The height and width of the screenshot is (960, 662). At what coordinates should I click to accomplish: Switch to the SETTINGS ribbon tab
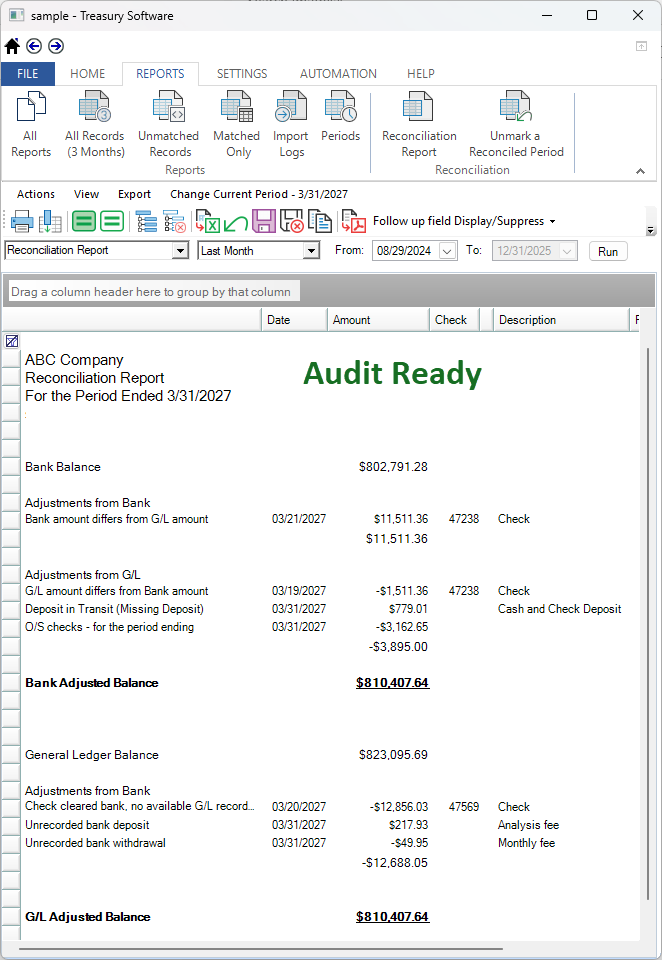[242, 74]
